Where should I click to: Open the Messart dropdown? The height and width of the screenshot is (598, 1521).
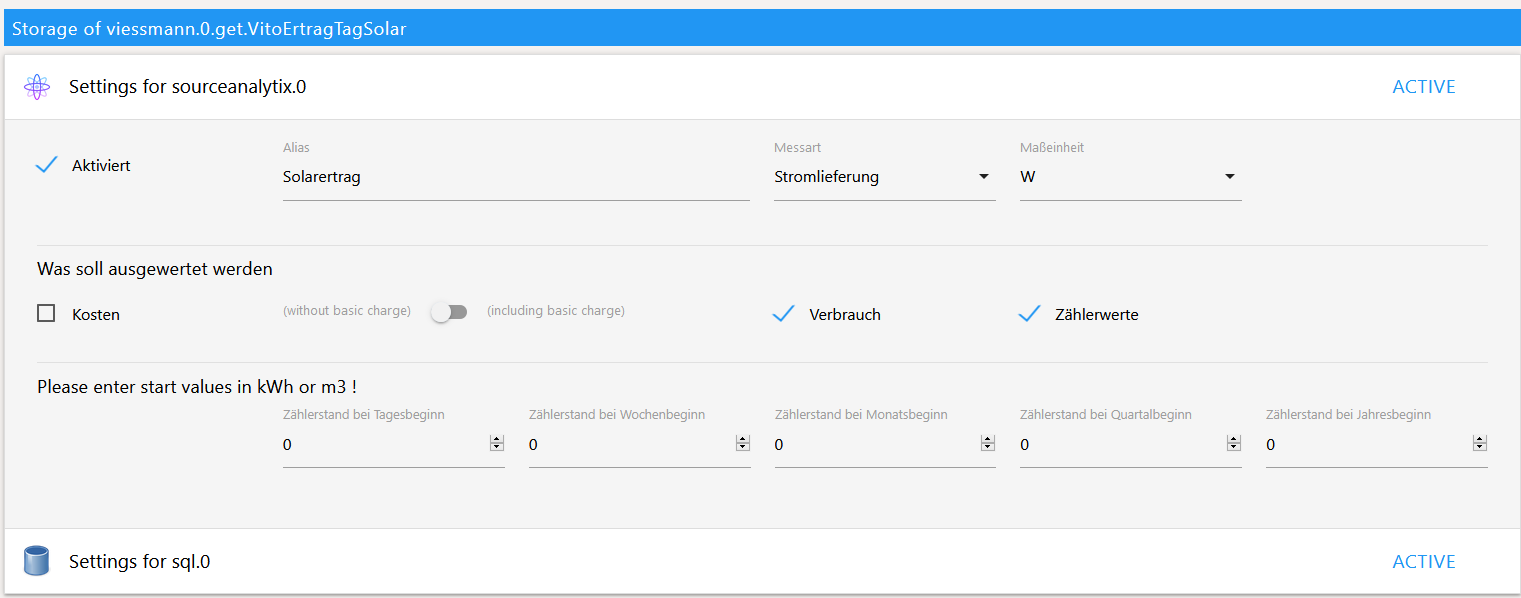tap(885, 177)
